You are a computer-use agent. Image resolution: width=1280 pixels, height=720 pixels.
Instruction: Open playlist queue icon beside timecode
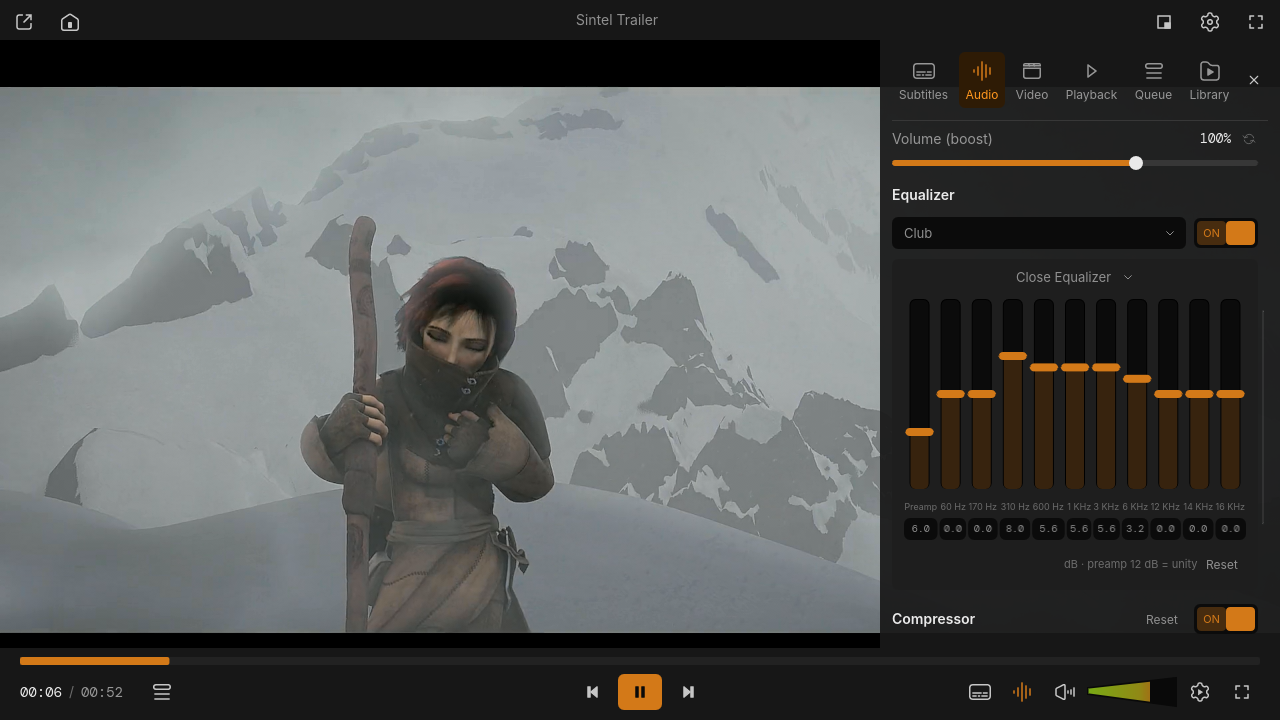coord(162,692)
